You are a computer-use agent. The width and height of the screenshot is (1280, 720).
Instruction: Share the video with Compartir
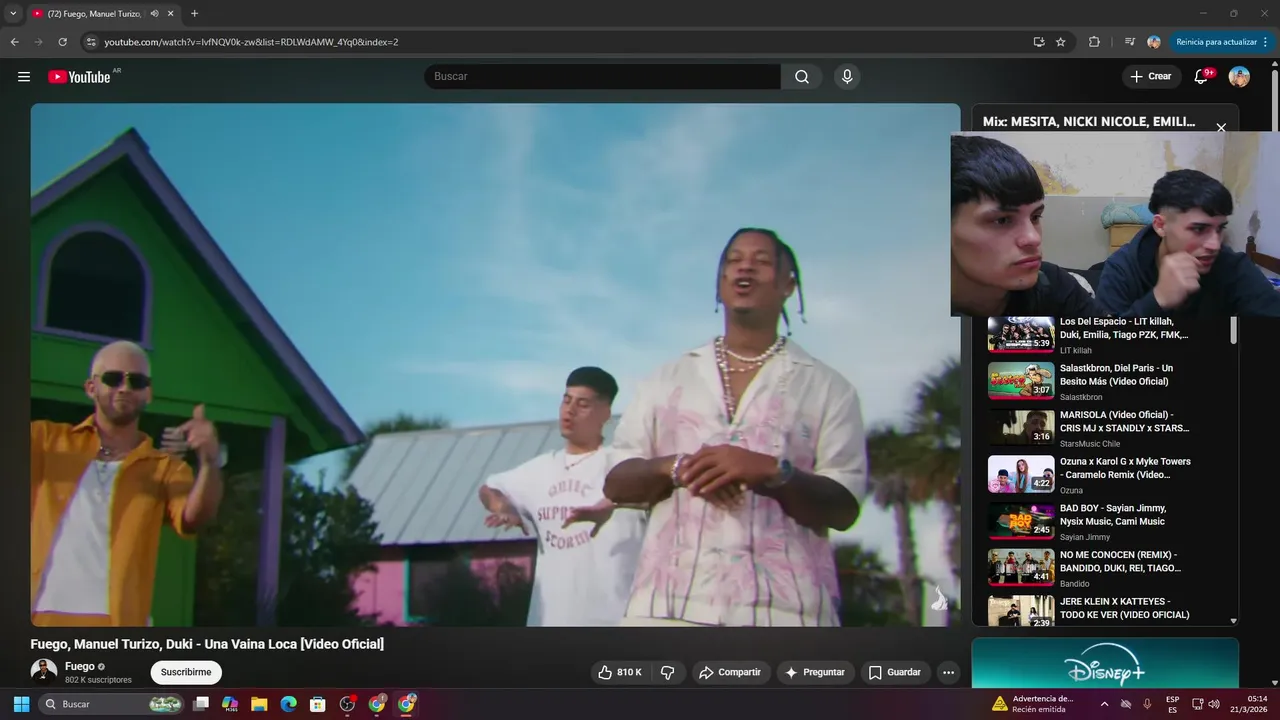pos(730,673)
